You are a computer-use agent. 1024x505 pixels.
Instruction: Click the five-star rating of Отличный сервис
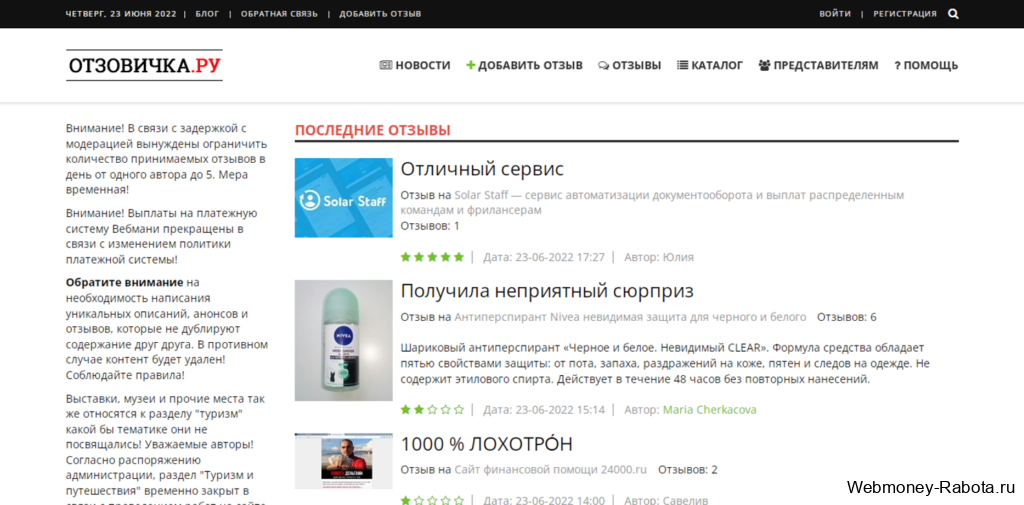tap(432, 257)
